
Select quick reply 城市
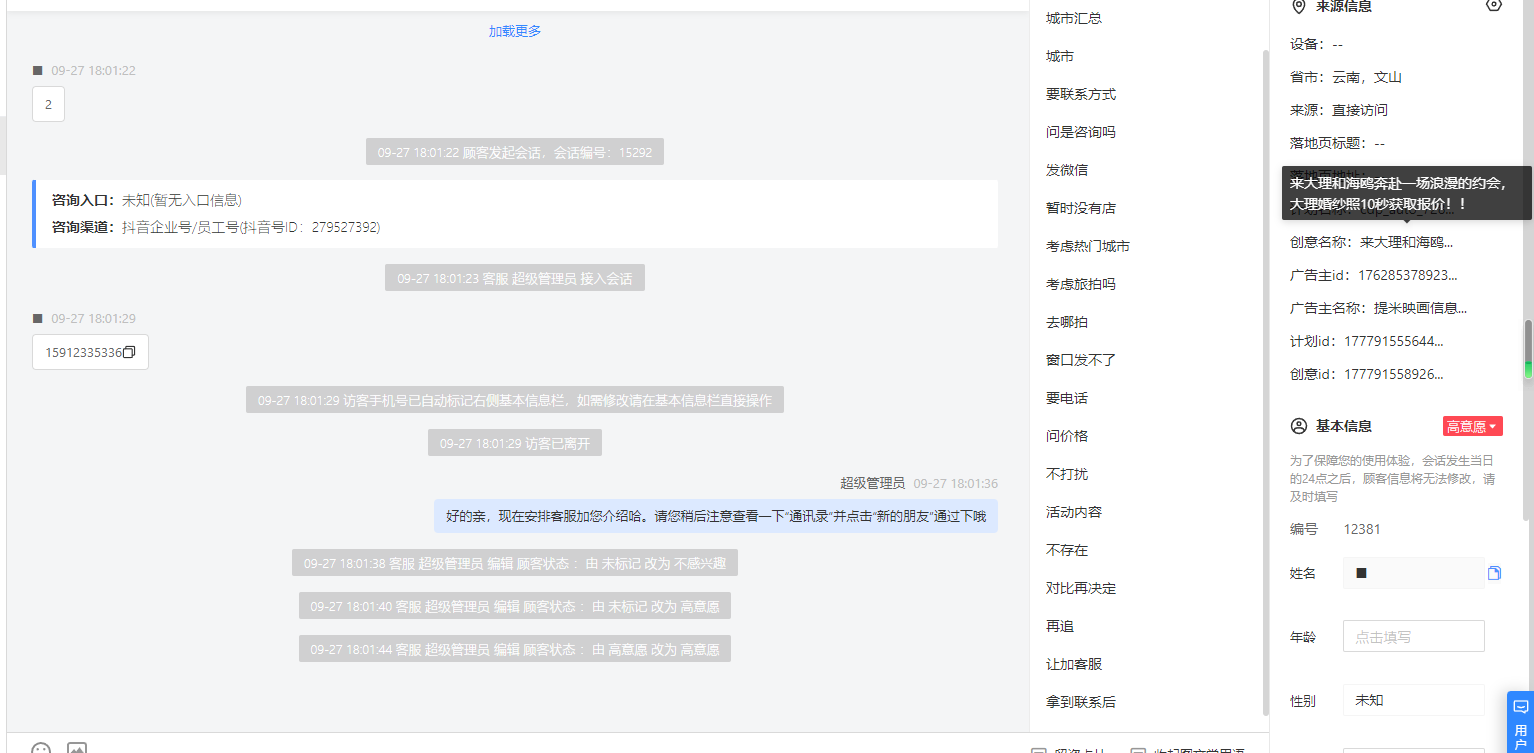coord(1060,56)
